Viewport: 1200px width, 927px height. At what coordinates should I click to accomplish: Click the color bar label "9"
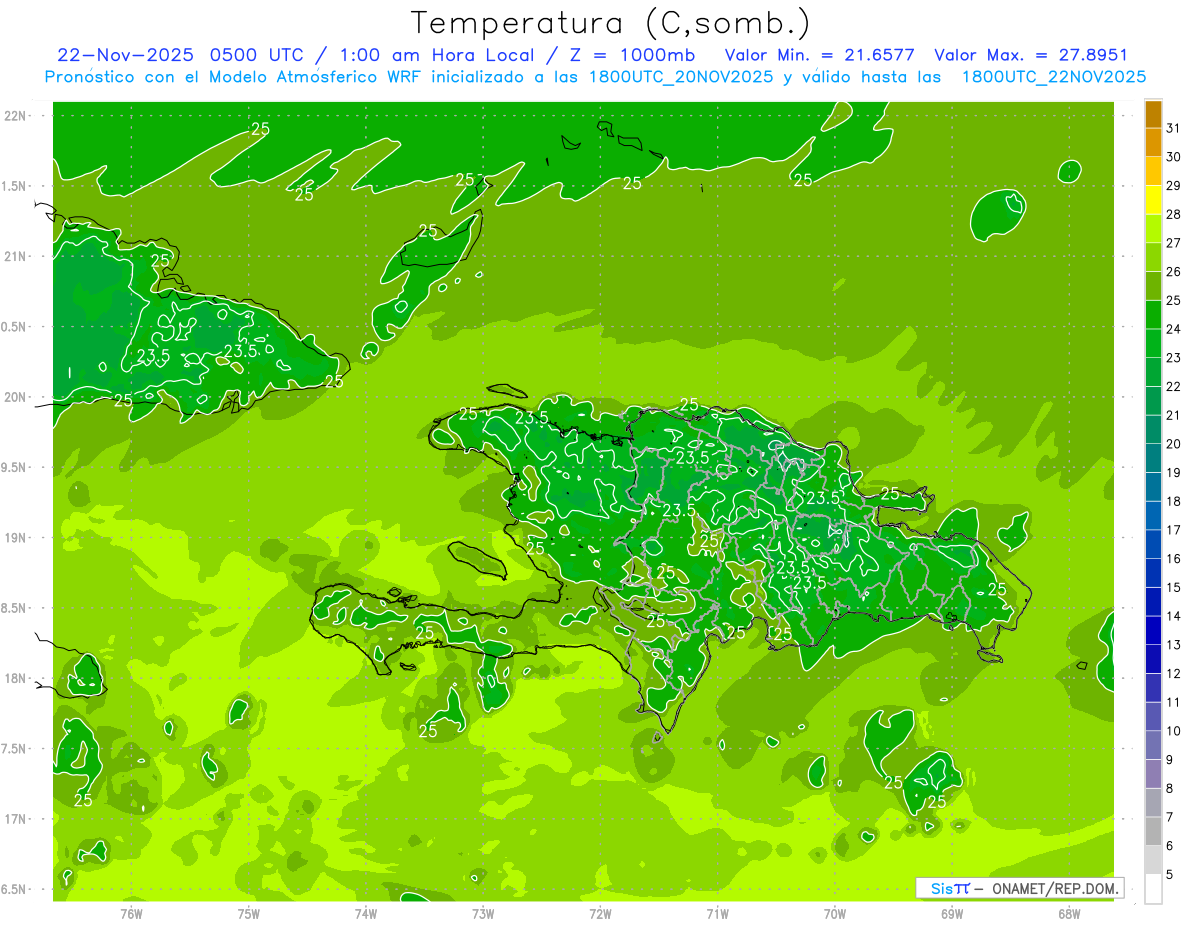1169,760
